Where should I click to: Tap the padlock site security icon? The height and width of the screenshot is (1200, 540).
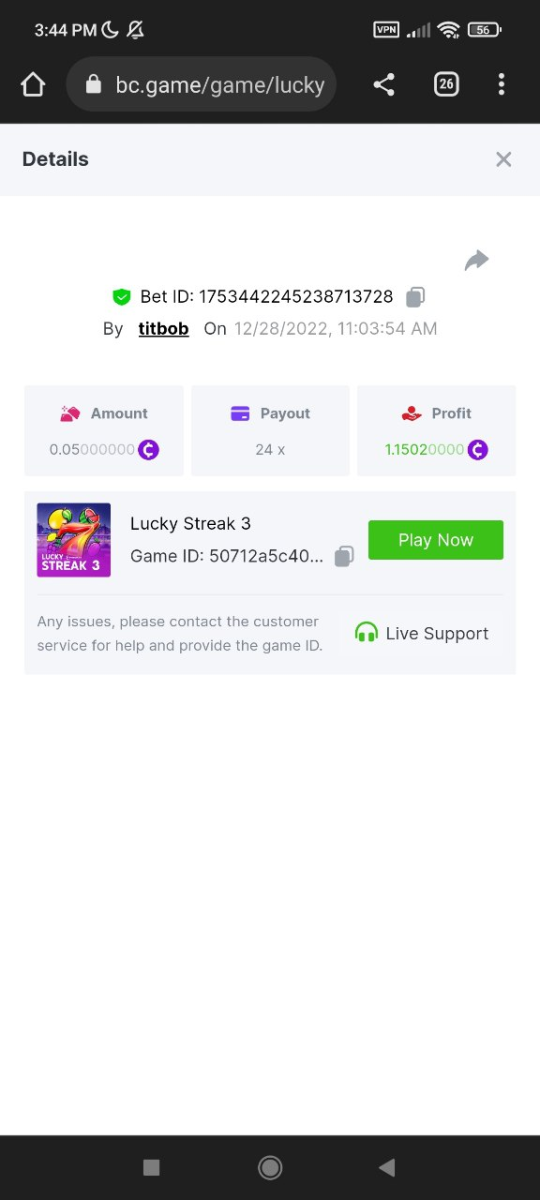pyautogui.click(x=94, y=85)
